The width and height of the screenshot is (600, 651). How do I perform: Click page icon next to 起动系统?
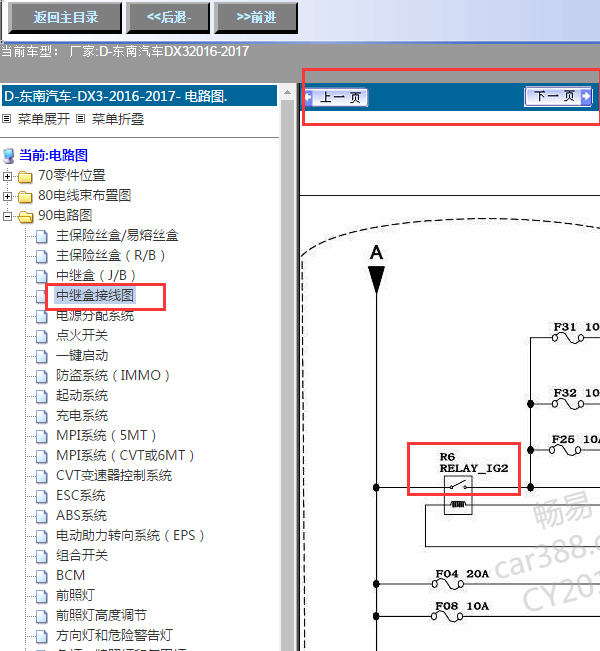click(42, 396)
